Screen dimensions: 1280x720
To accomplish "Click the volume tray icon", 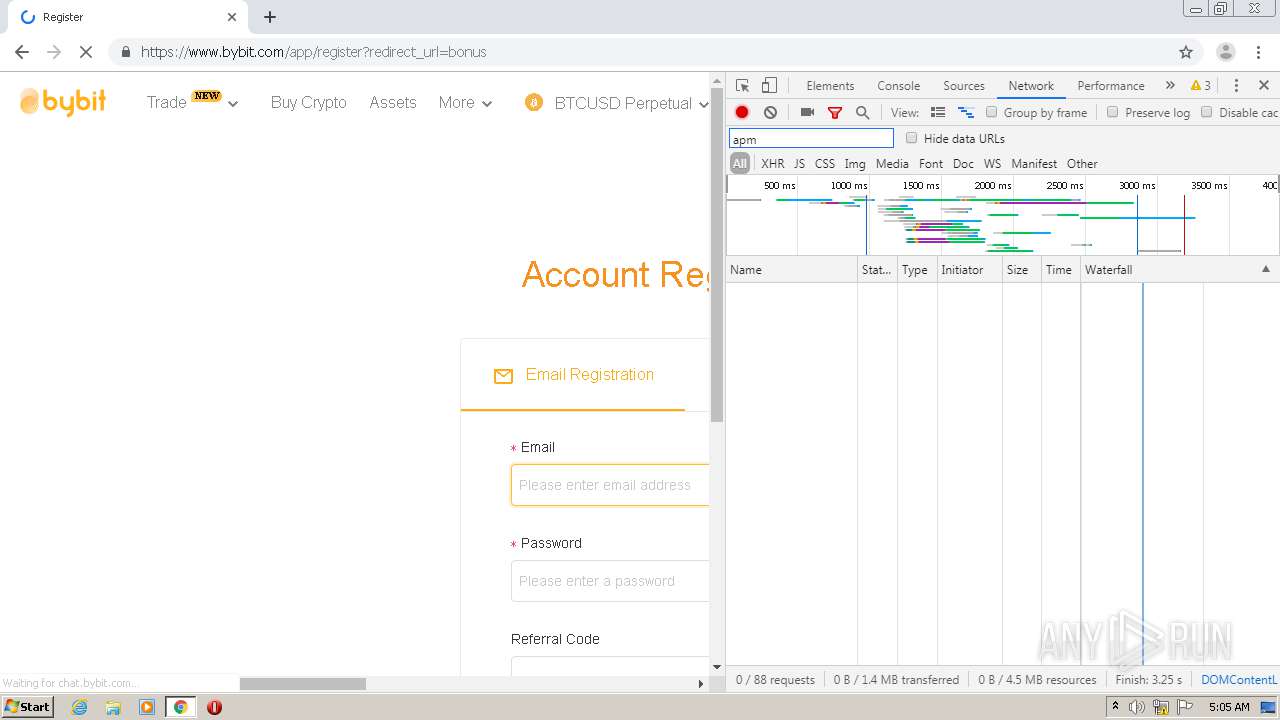I will [1137, 707].
